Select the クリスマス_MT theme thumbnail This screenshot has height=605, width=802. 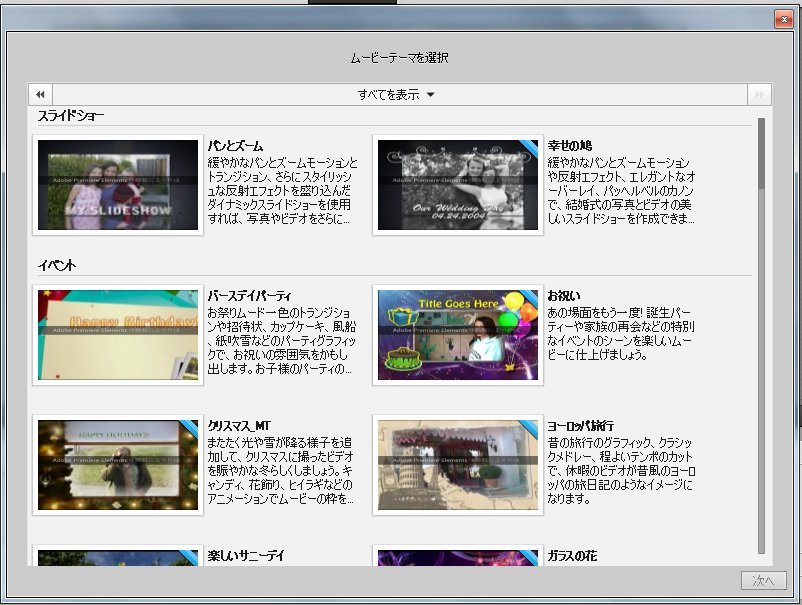coord(118,465)
